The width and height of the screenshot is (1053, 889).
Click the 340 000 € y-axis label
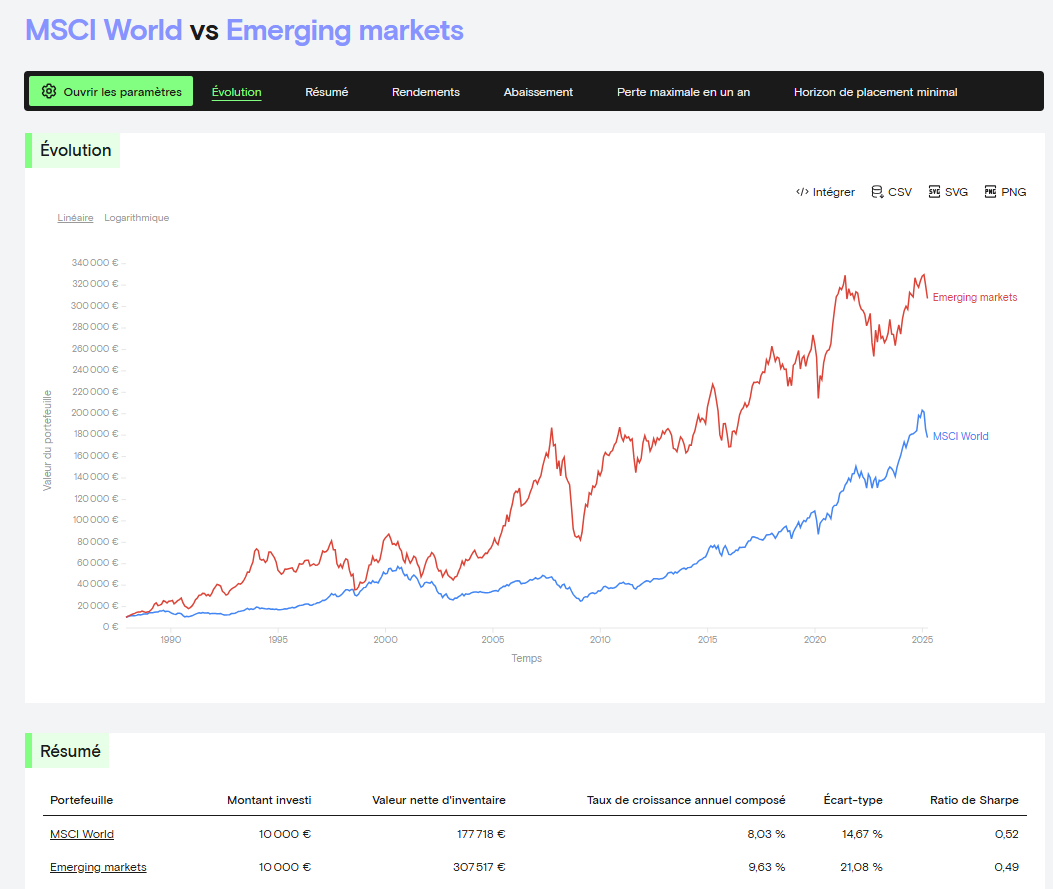[95, 263]
